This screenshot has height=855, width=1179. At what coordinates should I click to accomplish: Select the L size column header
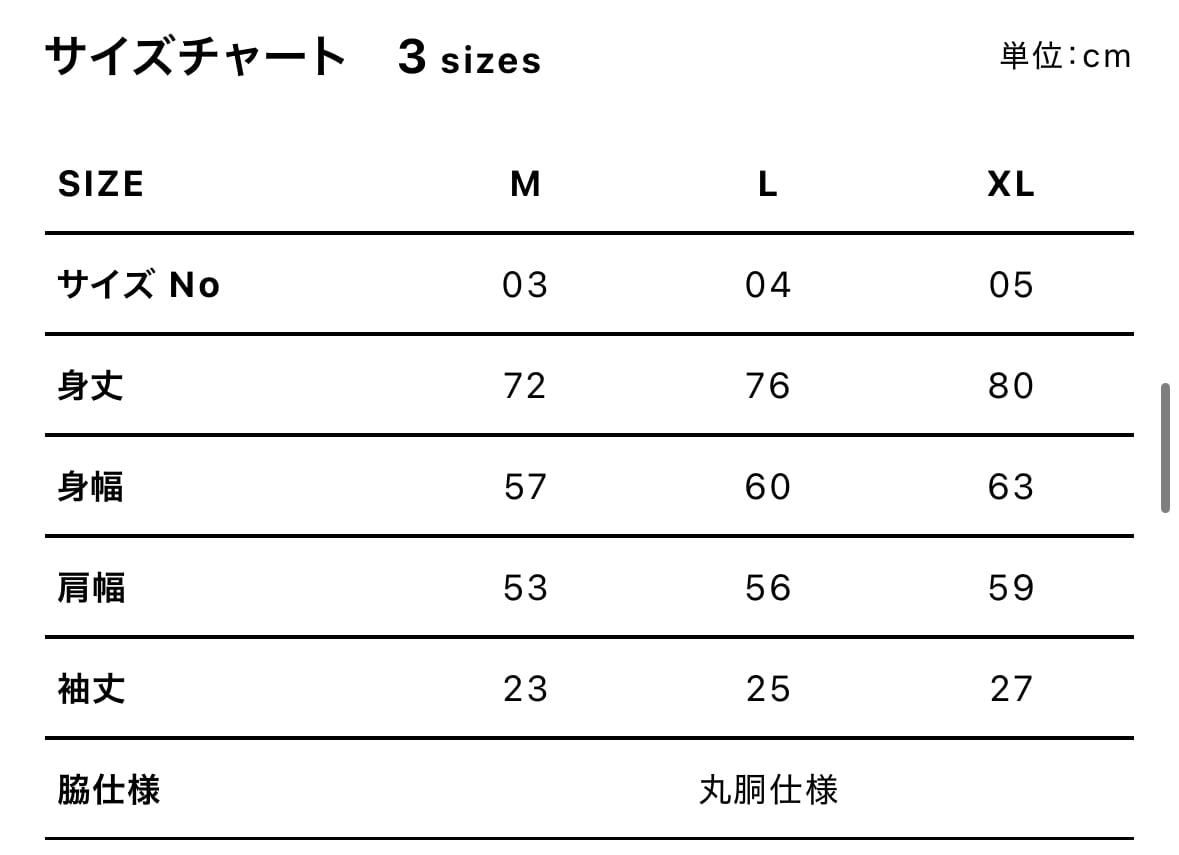pos(767,184)
